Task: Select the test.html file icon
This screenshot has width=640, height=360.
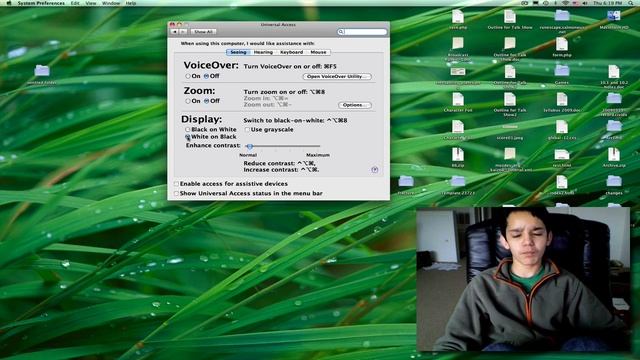Action: coord(562,155)
